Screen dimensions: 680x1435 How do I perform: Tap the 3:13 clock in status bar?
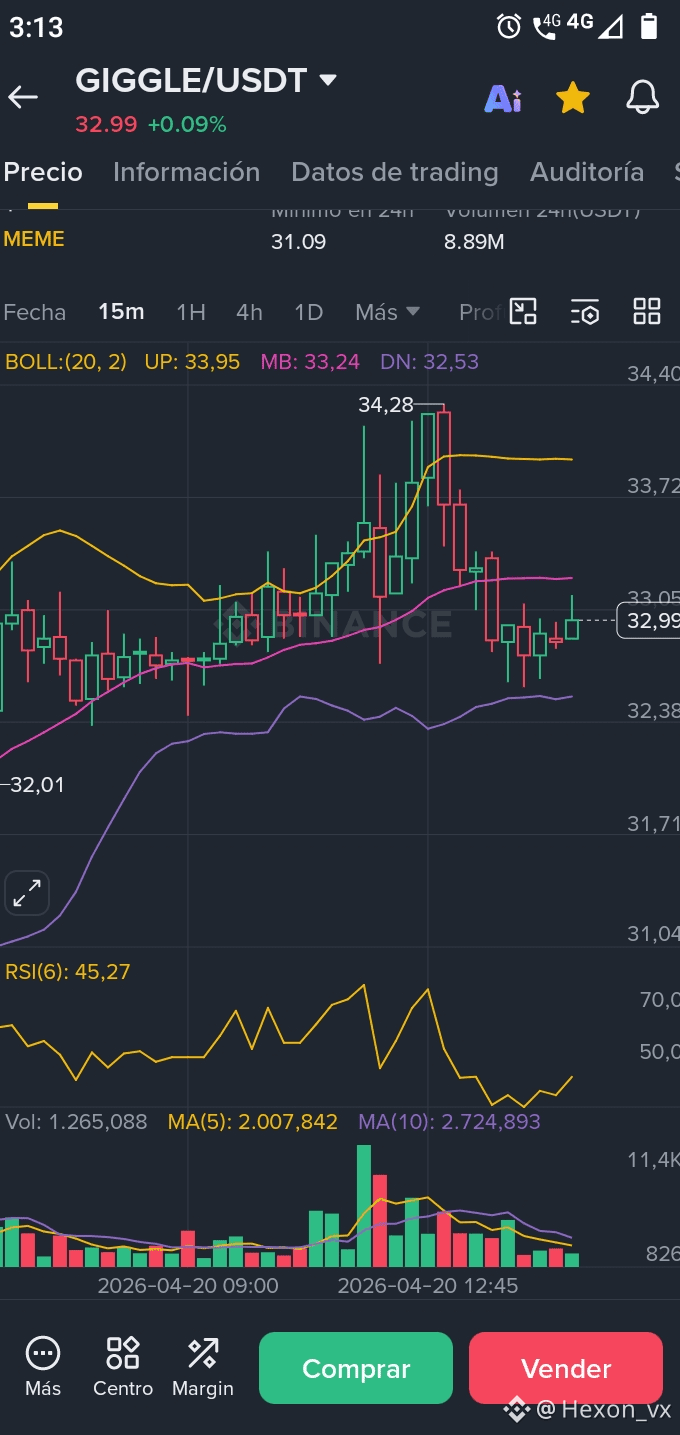click(x=36, y=28)
